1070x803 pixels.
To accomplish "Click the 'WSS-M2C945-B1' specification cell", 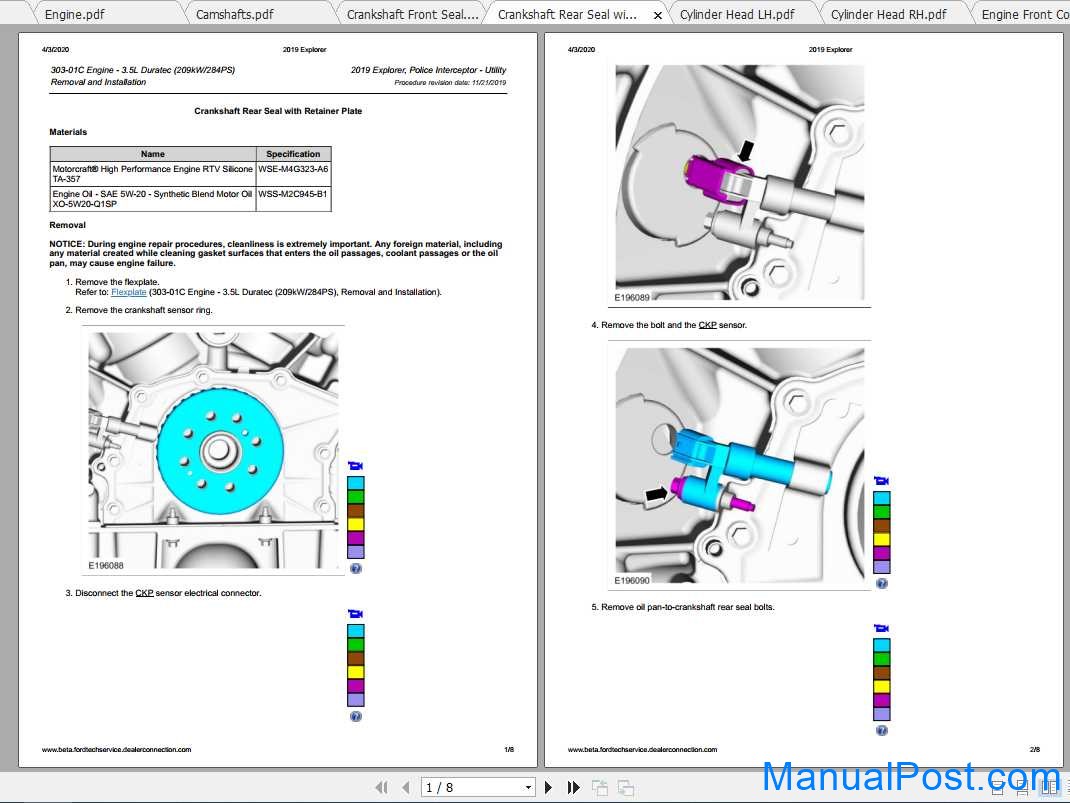I will pos(293,199).
